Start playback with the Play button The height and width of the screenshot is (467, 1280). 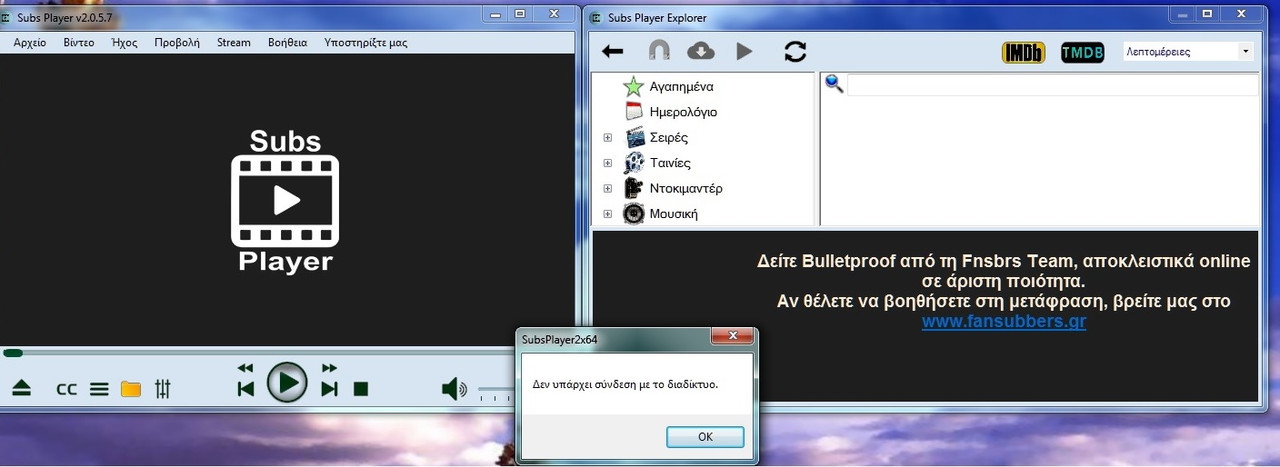(x=287, y=382)
